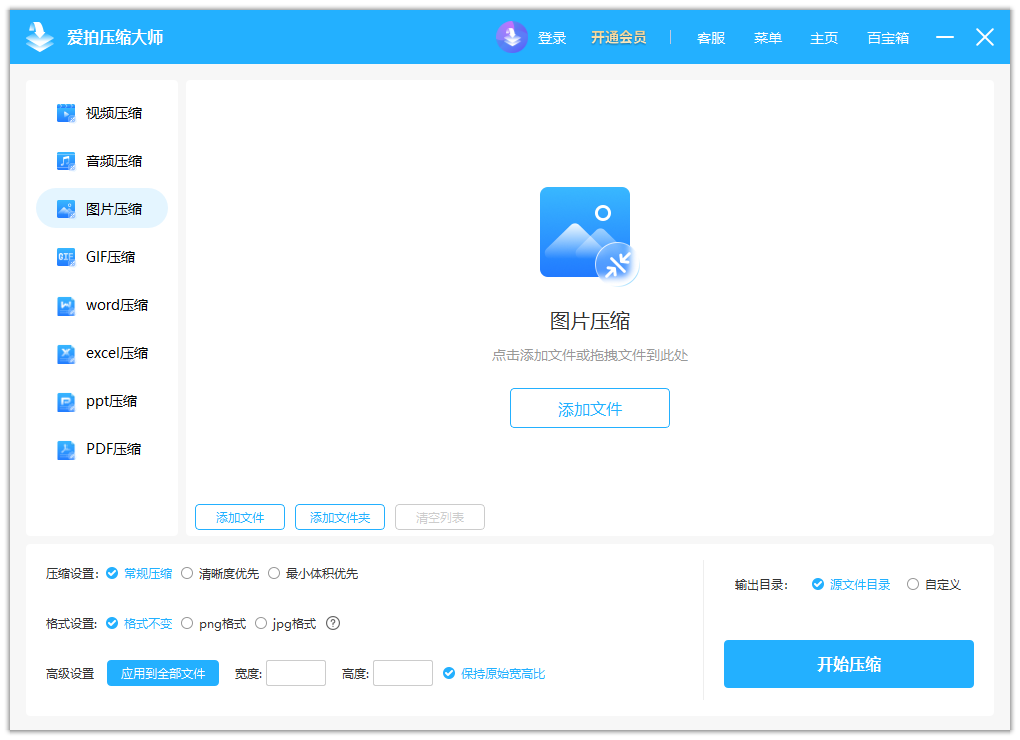Click the GIF压缩 icon in sidebar
This screenshot has height=740, width=1020.
click(66, 257)
